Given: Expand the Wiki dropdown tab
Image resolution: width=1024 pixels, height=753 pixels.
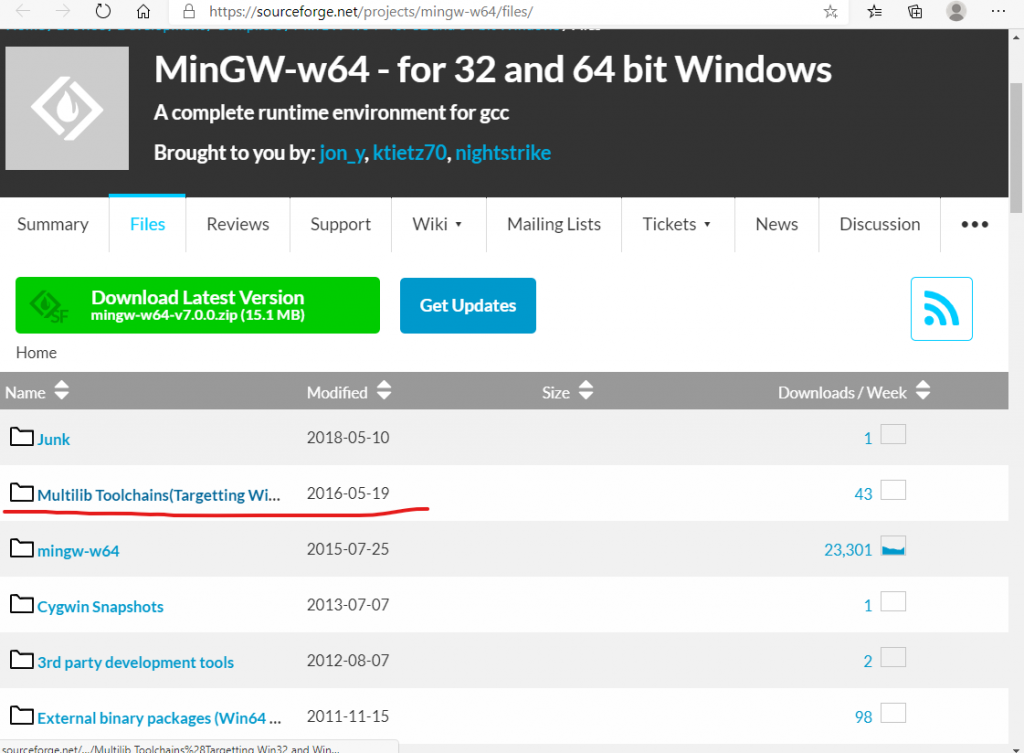Looking at the screenshot, I should 438,224.
